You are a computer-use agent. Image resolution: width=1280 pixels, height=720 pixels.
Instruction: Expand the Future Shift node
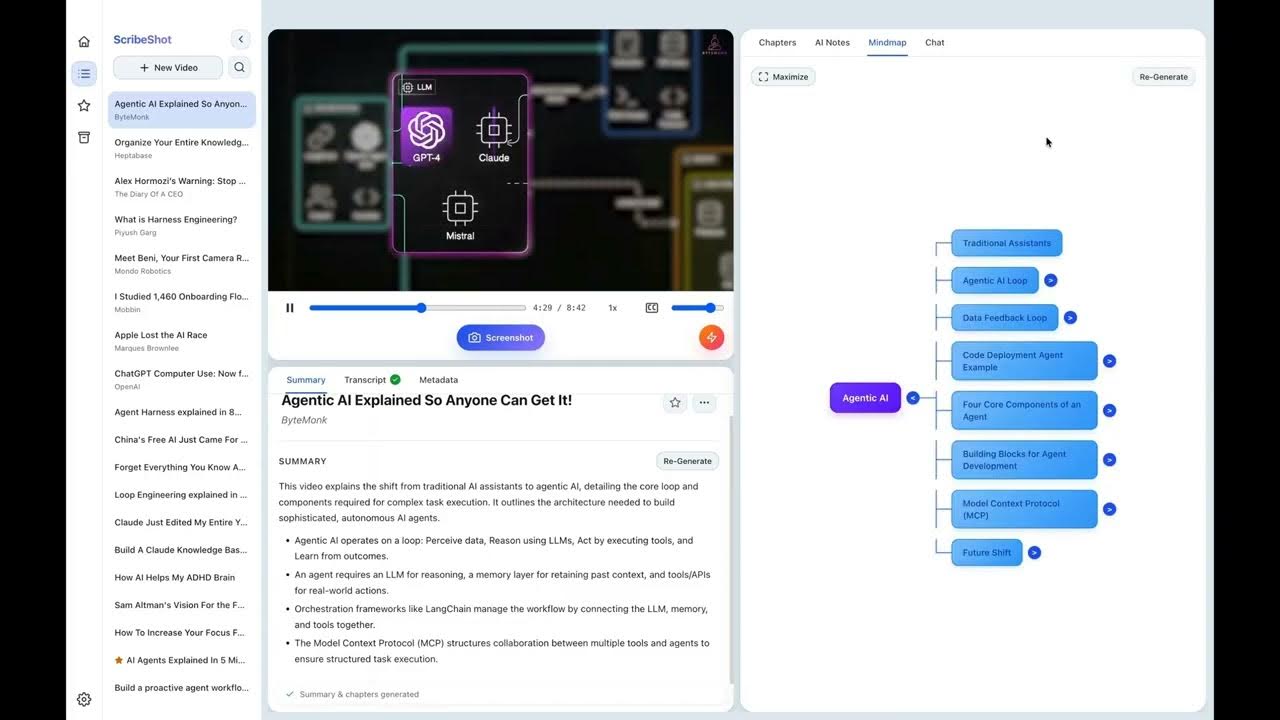point(1034,553)
